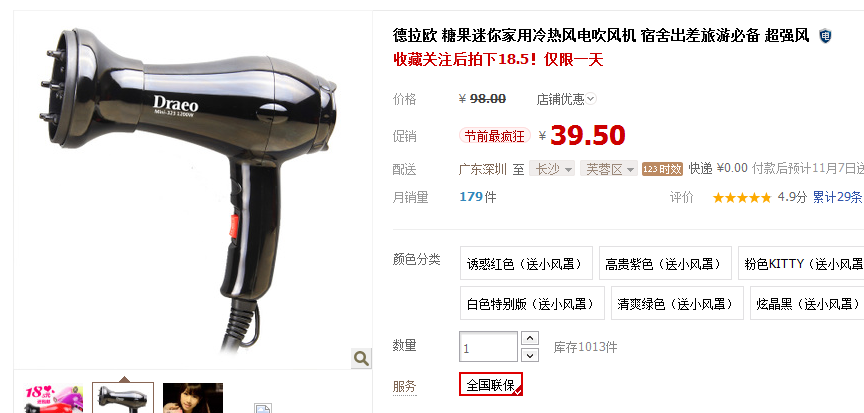Click the small document icon below the image
This screenshot has width=864, height=413.
[263, 408]
